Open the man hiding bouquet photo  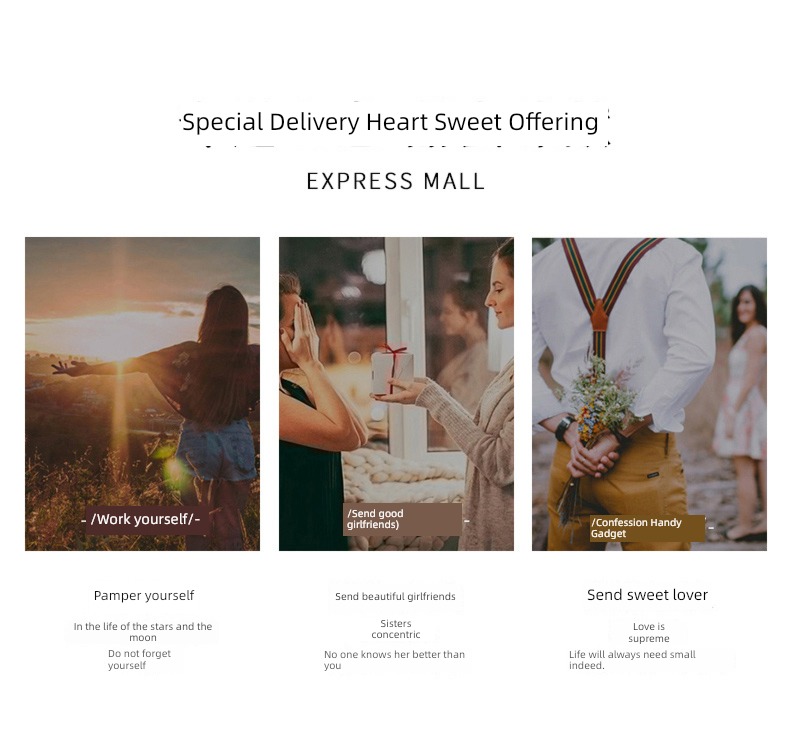click(649, 393)
